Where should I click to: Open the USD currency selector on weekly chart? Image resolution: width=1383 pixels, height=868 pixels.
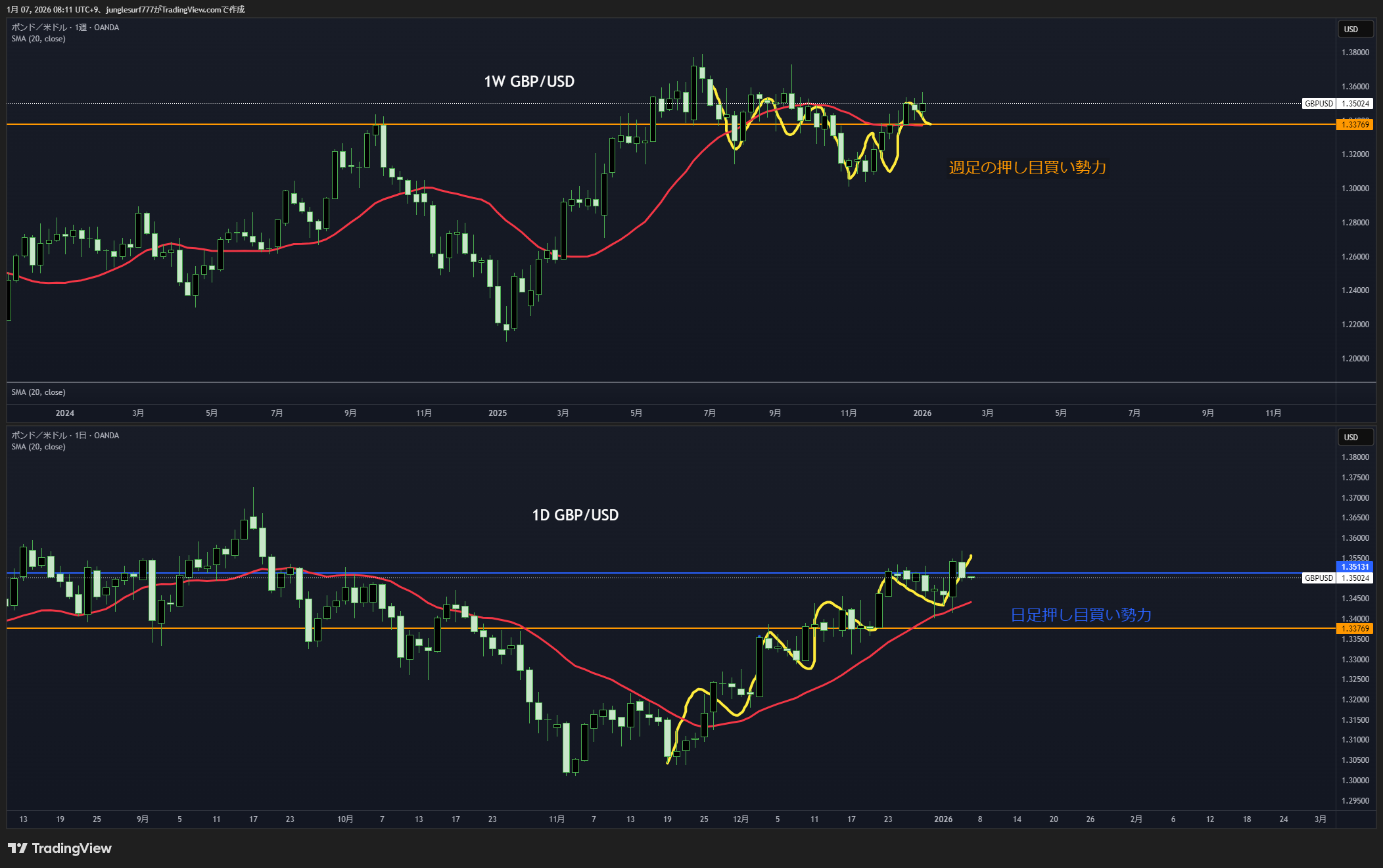click(x=1355, y=30)
